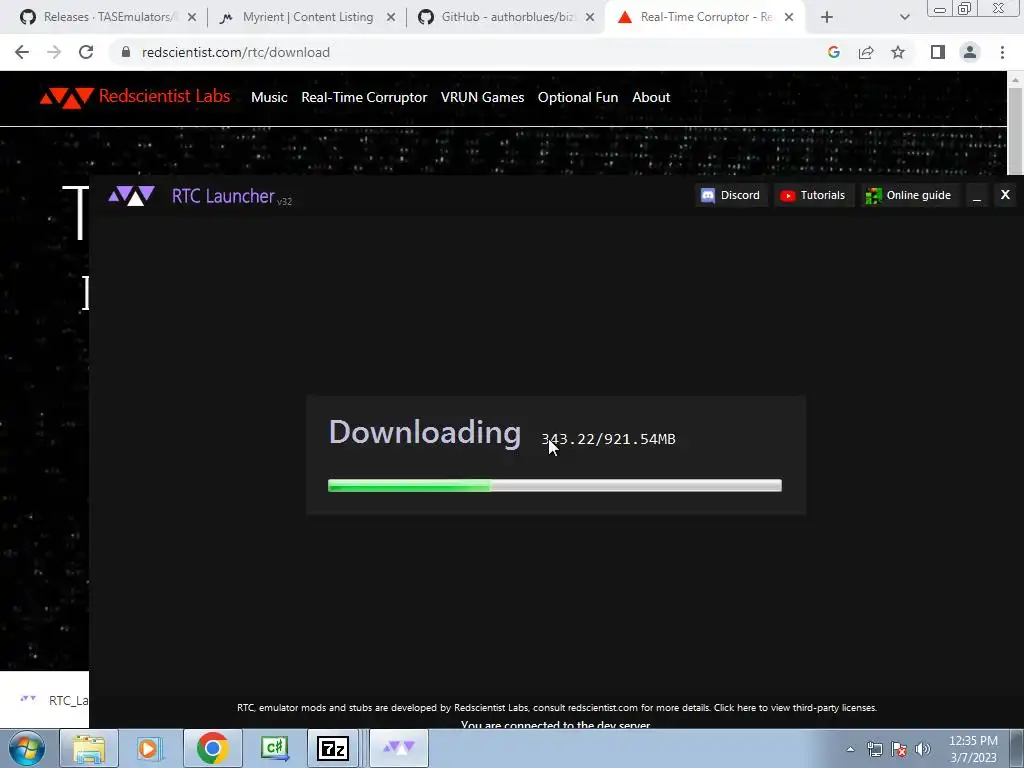Click the download progress bar

point(554,485)
